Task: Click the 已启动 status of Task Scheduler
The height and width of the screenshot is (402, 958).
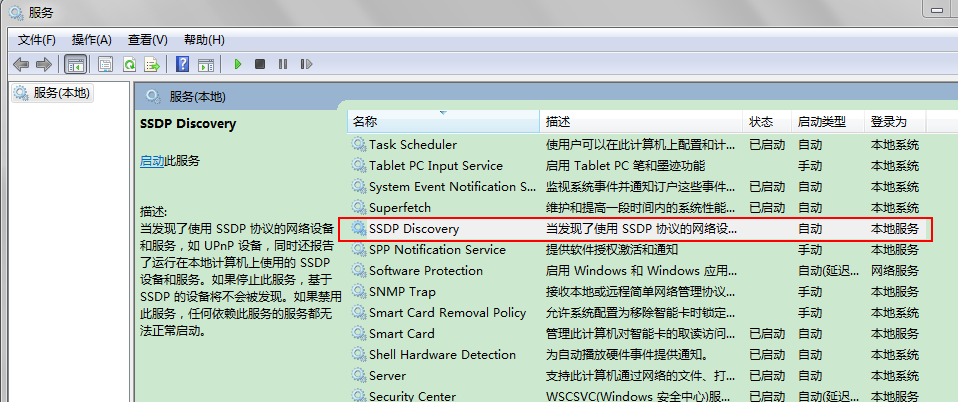Action: tap(767, 145)
